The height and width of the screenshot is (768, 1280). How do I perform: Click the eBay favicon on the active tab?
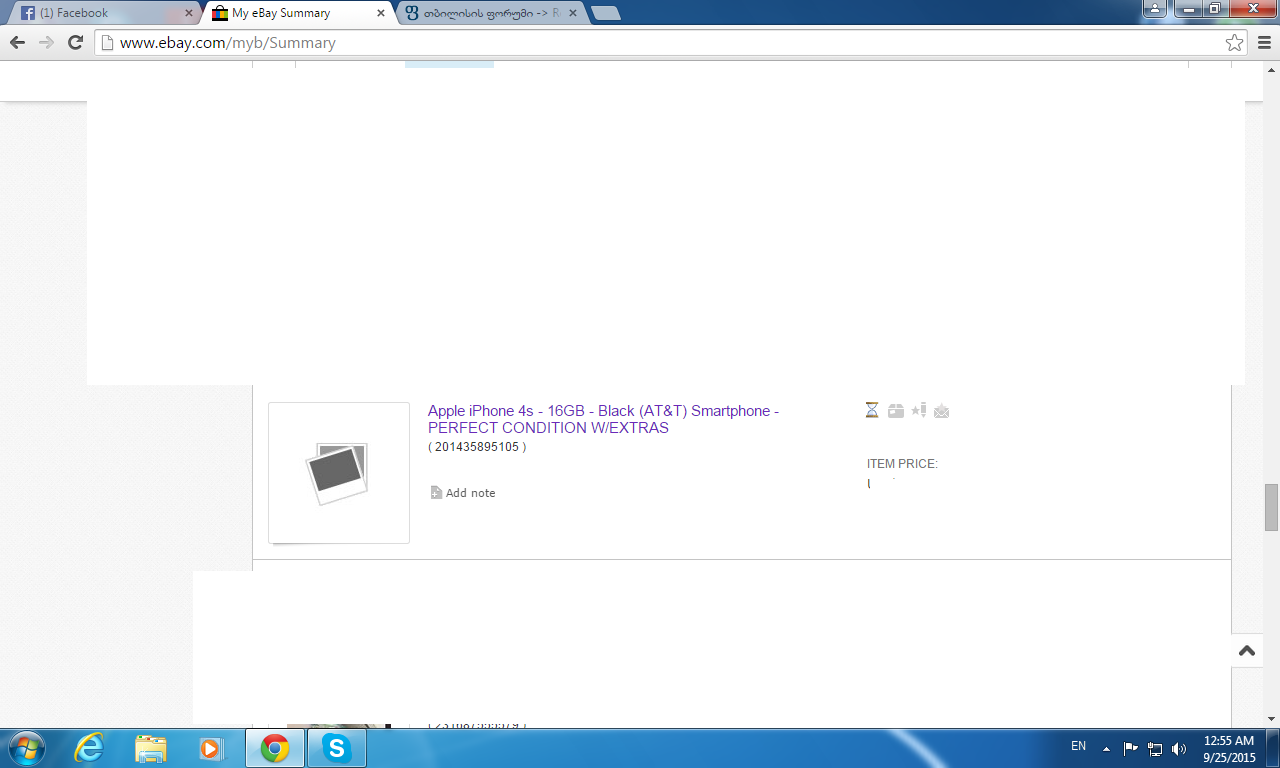point(220,14)
